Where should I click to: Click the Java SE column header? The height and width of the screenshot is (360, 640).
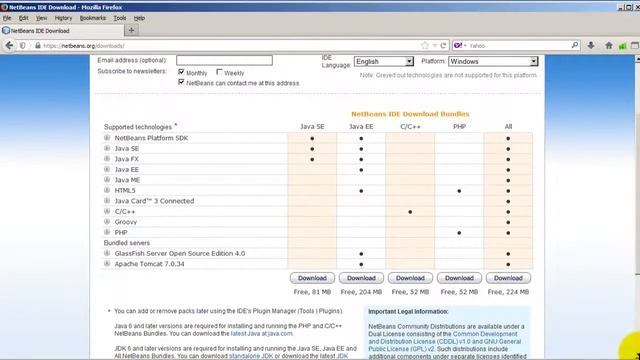(312, 127)
